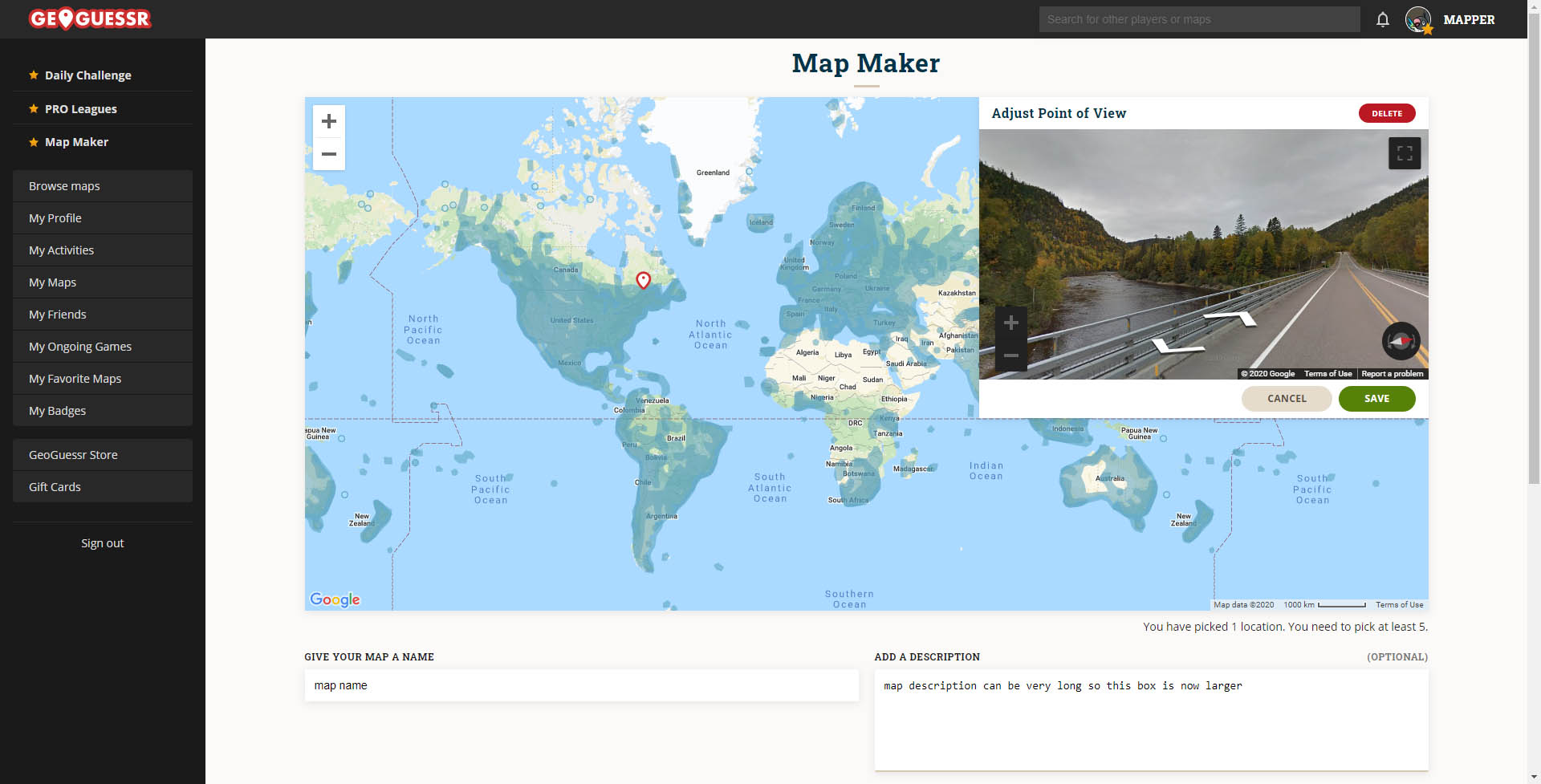Cancel the point of view adjustment
This screenshot has height=784, width=1541.
[x=1286, y=398]
